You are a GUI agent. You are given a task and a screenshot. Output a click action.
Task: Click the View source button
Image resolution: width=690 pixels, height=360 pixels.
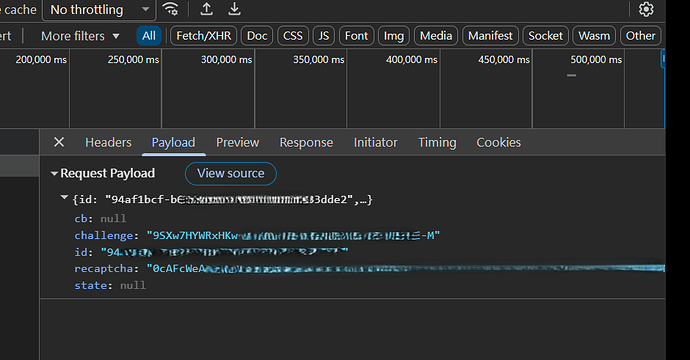tap(231, 173)
